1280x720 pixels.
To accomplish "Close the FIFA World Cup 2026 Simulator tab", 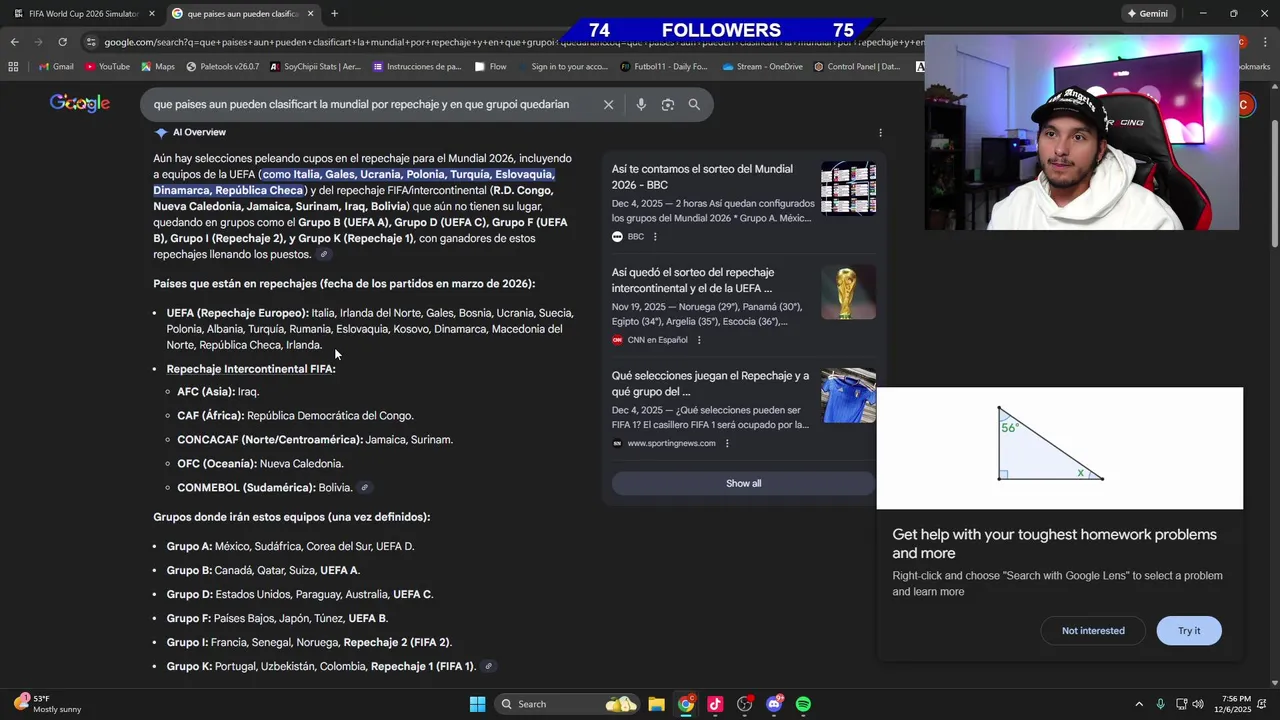I will click(x=152, y=14).
